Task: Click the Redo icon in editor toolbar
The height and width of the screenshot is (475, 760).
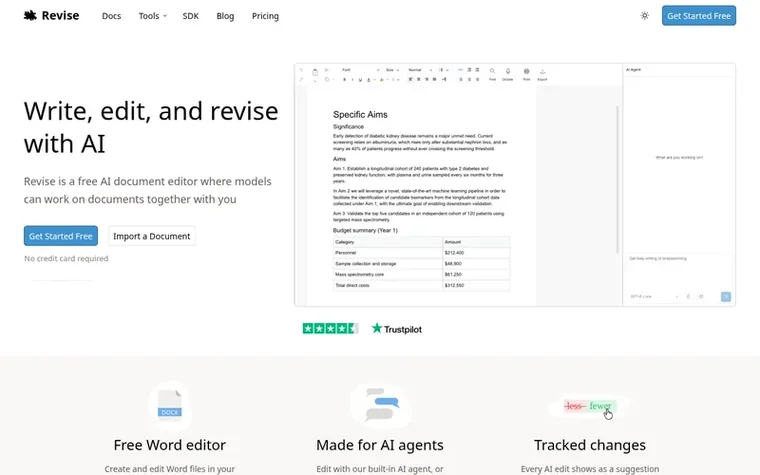Action: coord(301,79)
